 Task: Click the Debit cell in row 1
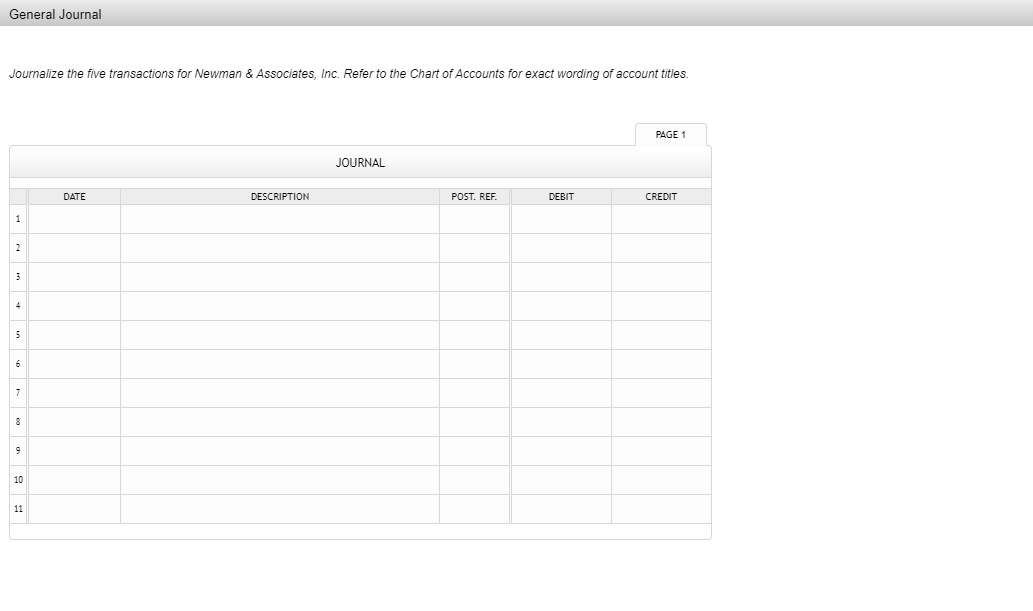[561, 219]
